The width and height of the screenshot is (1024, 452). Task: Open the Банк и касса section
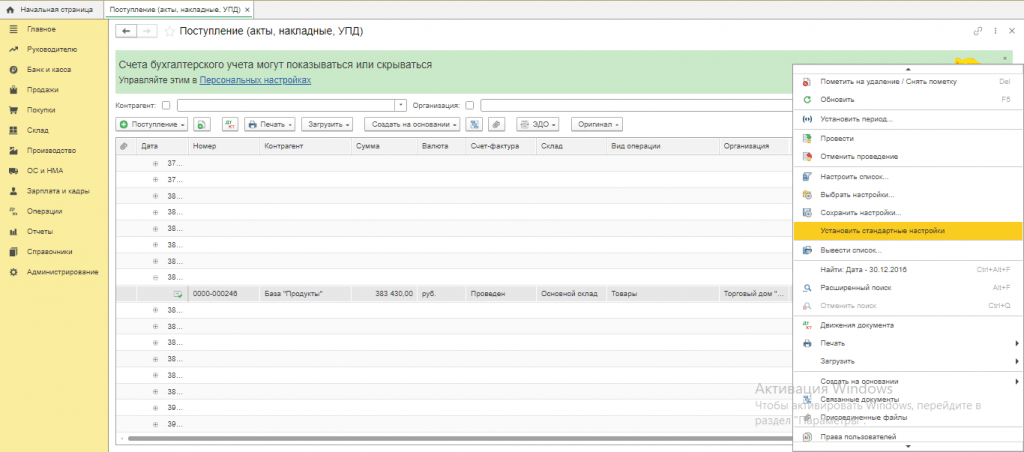[x=50, y=69]
